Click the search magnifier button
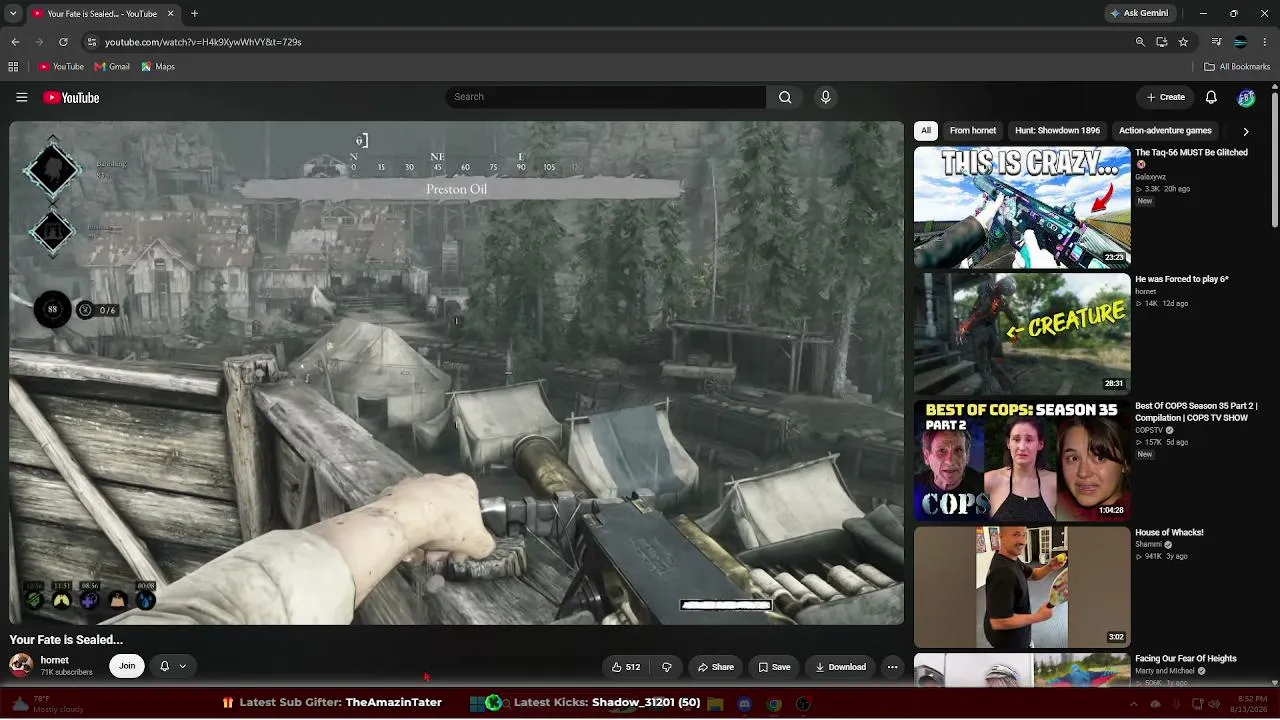 (785, 97)
